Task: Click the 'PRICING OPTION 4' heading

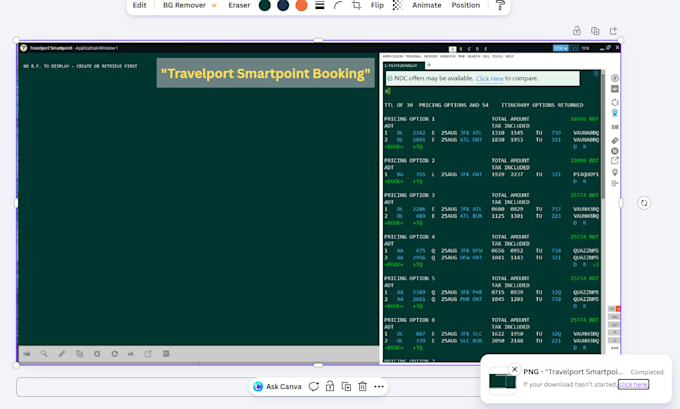Action: (x=409, y=237)
